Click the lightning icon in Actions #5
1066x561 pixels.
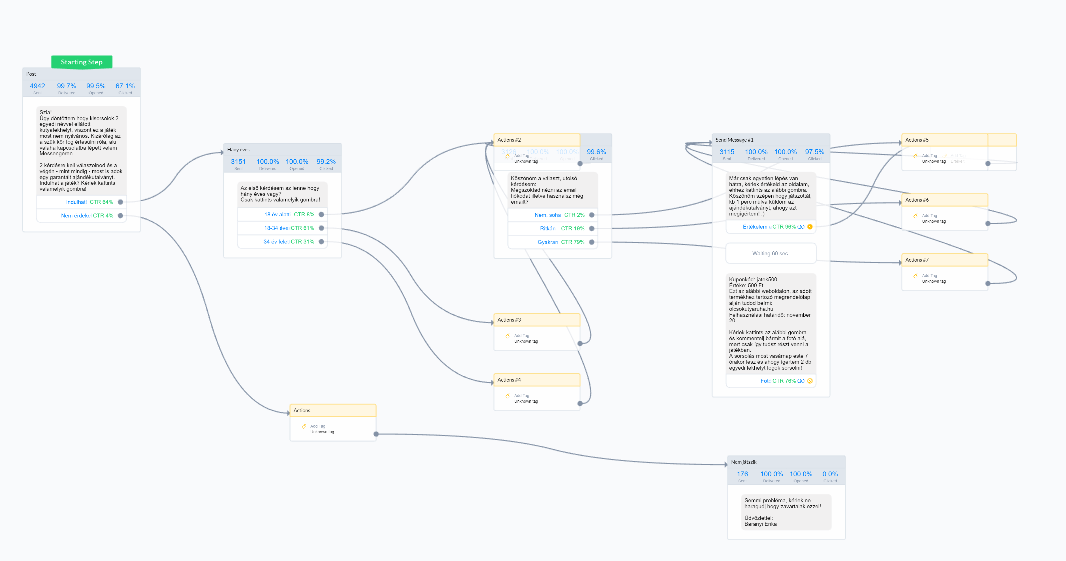(x=915, y=156)
